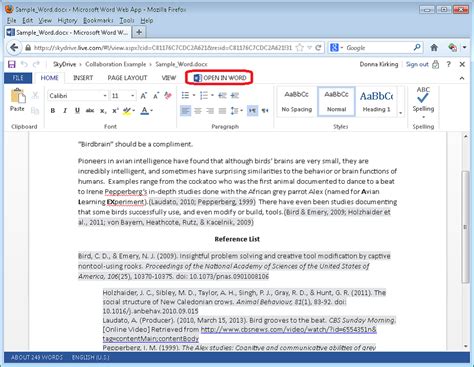
Task: Switch to the VIEW ribbon tab
Action: coord(169,78)
